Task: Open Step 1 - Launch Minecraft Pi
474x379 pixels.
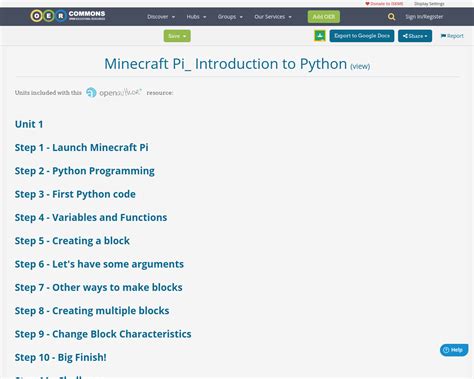Action: pyautogui.click(x=82, y=147)
